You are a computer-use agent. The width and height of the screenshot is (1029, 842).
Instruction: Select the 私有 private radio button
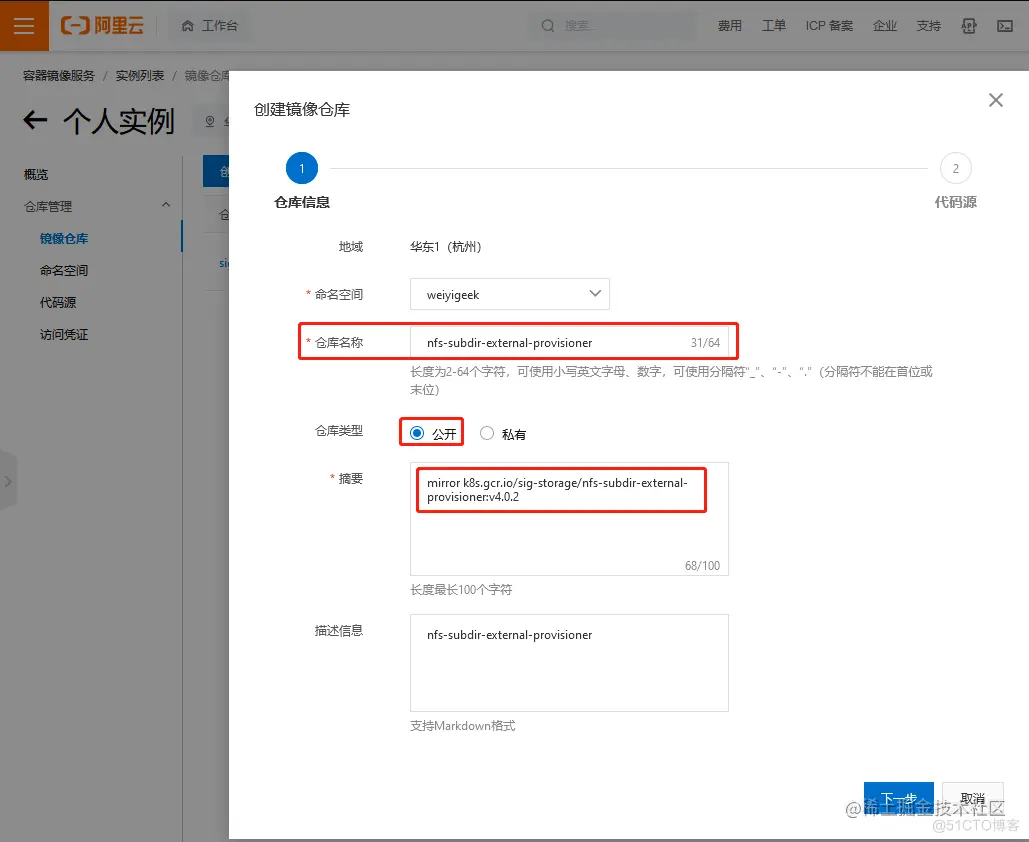pyautogui.click(x=487, y=433)
